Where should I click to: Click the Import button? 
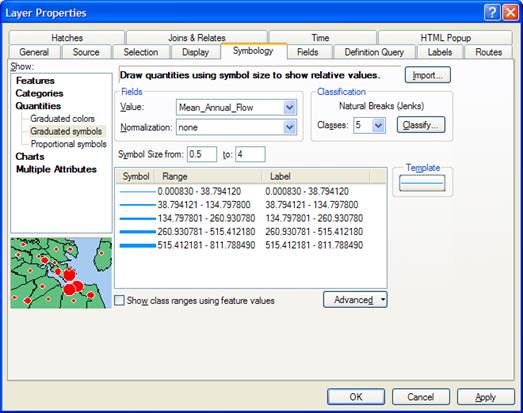428,75
